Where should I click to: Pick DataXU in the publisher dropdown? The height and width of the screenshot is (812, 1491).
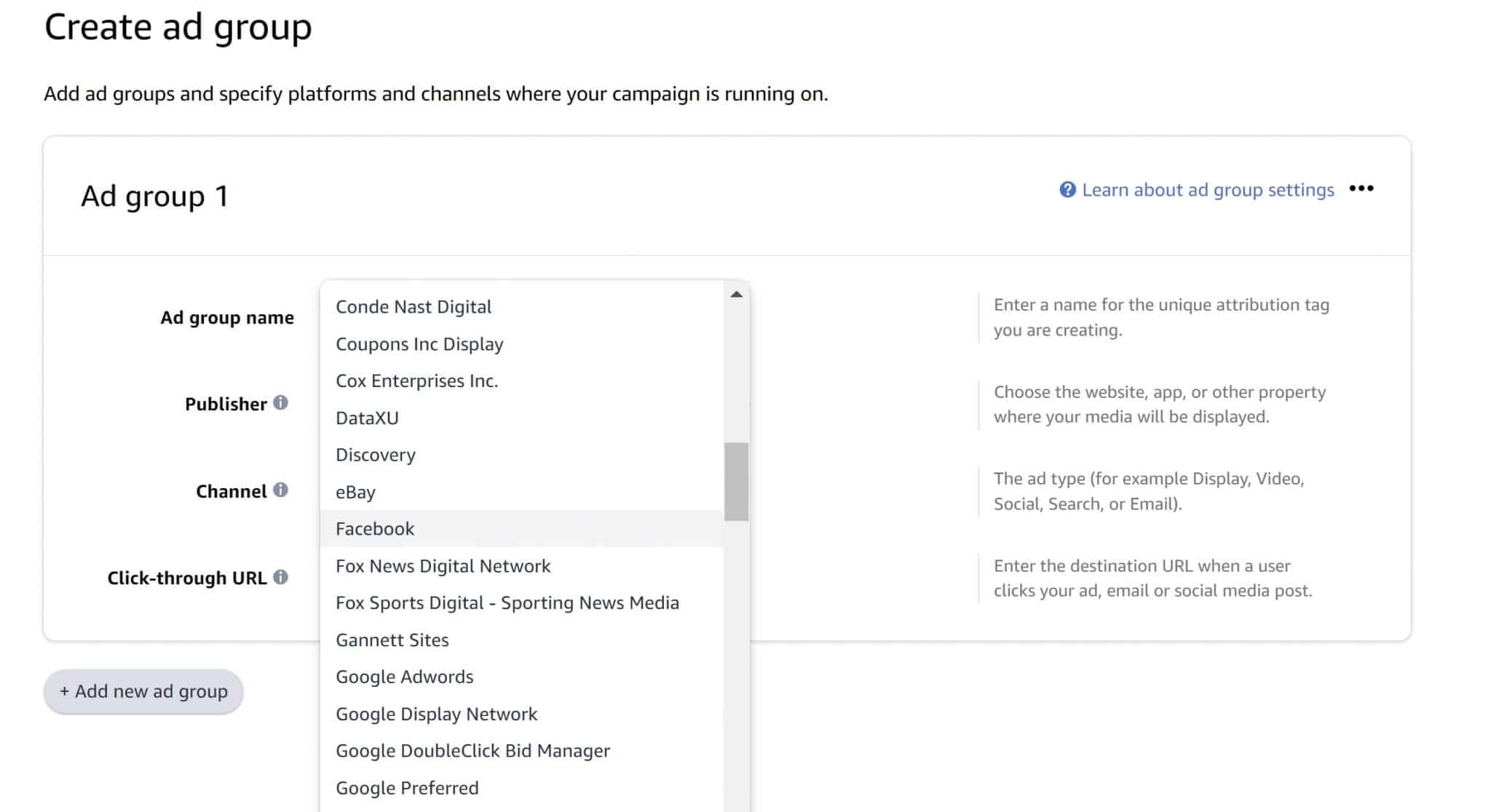(521, 418)
